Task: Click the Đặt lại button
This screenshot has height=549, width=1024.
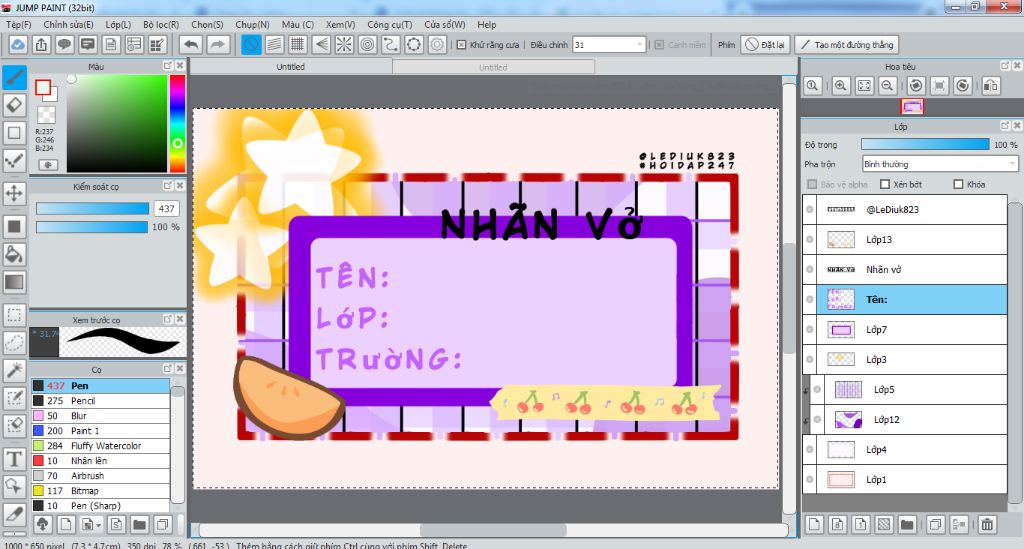Action: tap(765, 44)
